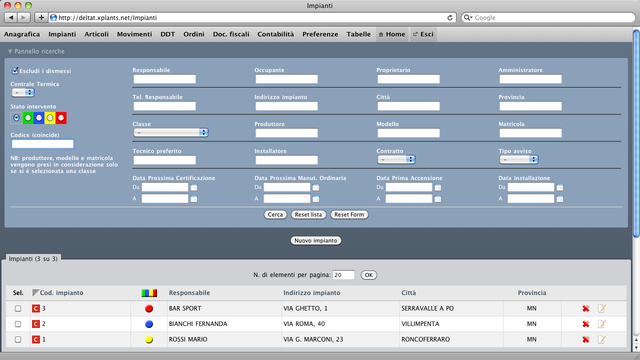
Task: Click the sort flag icon beside Cod. impianto
Action: (x=36, y=293)
